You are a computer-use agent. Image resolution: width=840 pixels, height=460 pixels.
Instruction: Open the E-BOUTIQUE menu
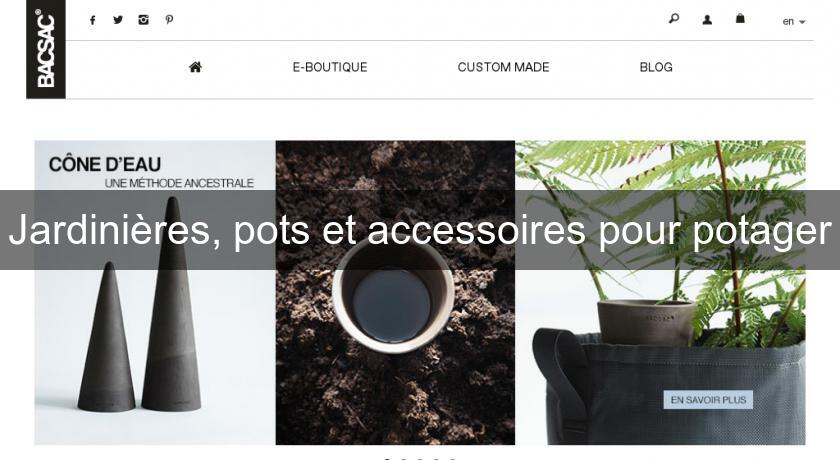coord(330,67)
